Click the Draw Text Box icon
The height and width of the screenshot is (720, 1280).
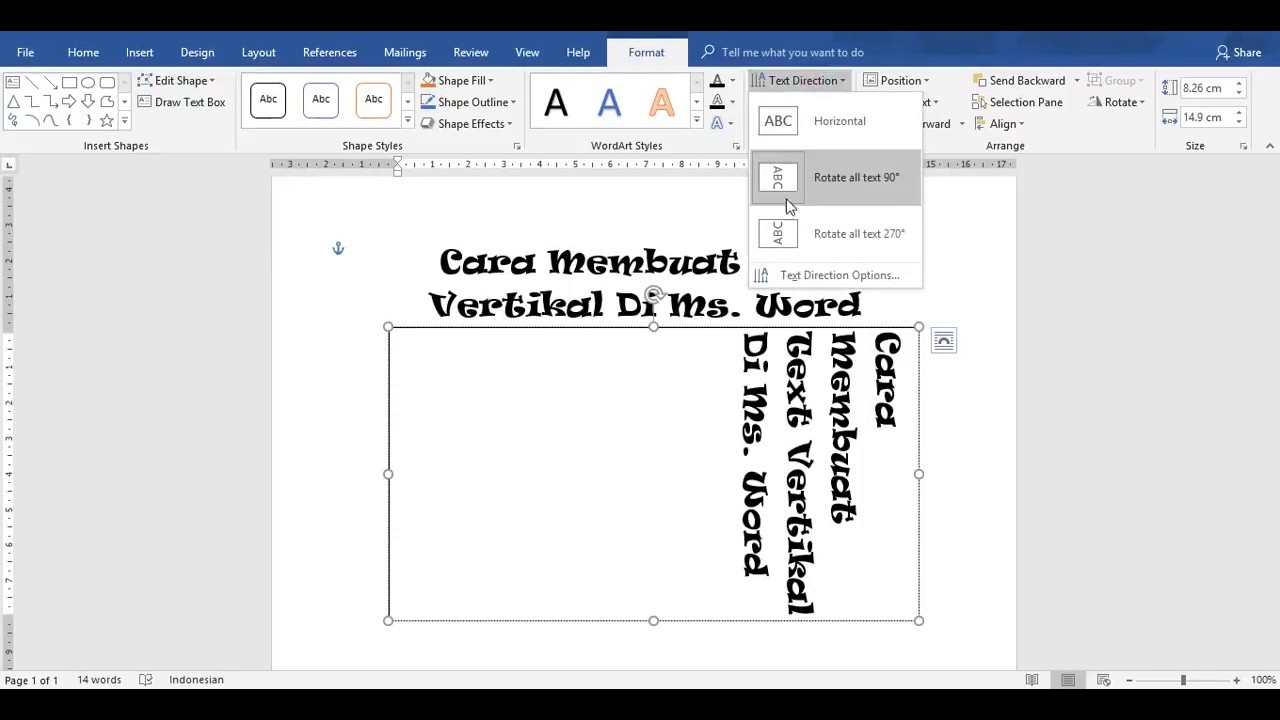coord(144,102)
